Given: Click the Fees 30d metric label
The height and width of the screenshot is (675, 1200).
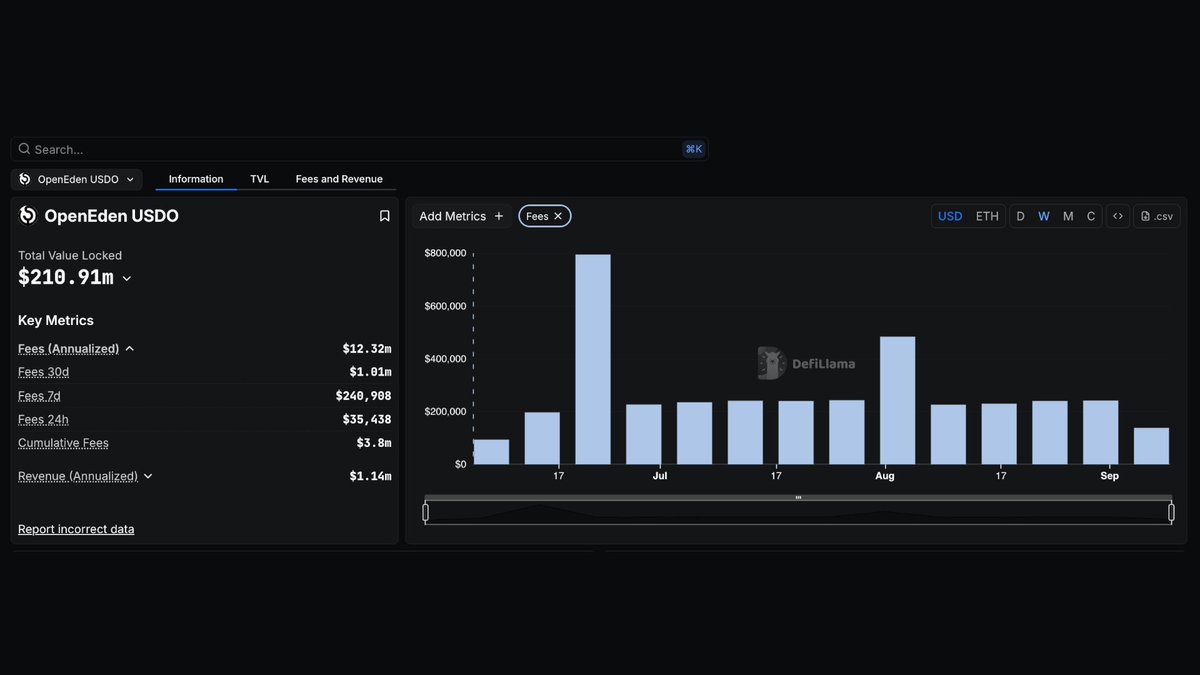Looking at the screenshot, I should pyautogui.click(x=43, y=372).
